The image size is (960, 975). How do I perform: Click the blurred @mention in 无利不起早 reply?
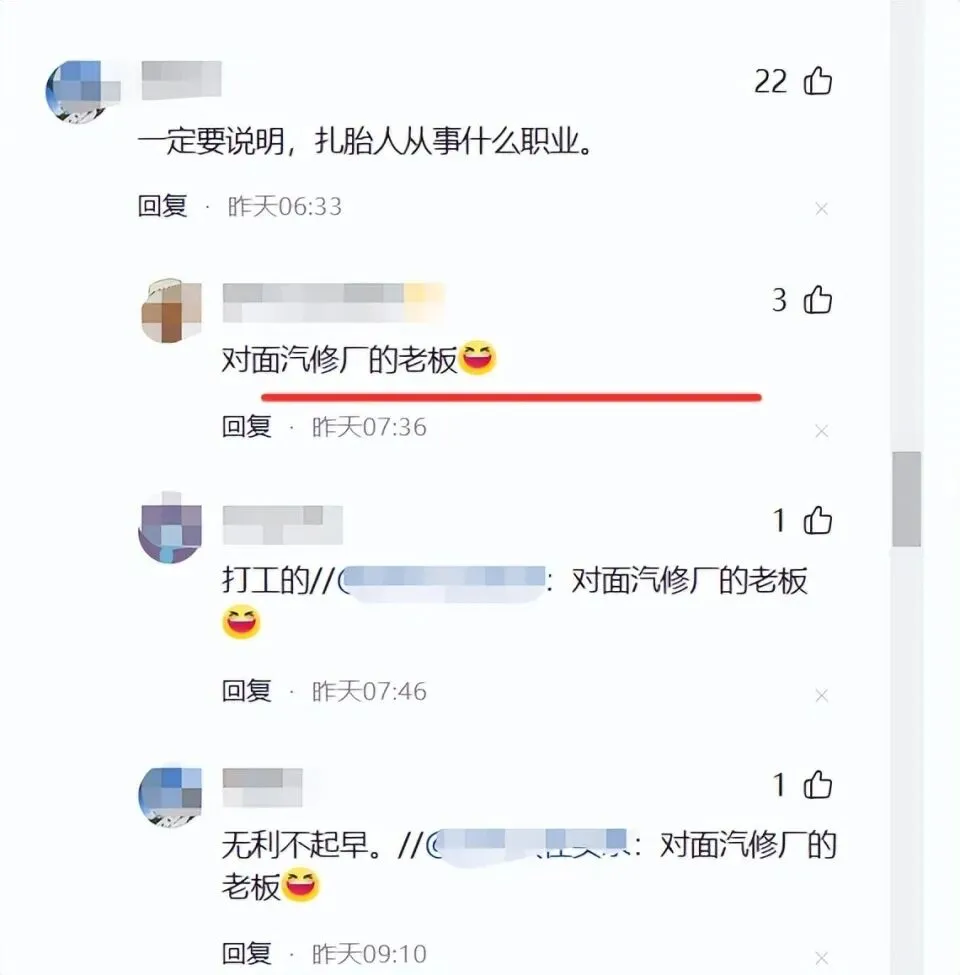(x=530, y=846)
